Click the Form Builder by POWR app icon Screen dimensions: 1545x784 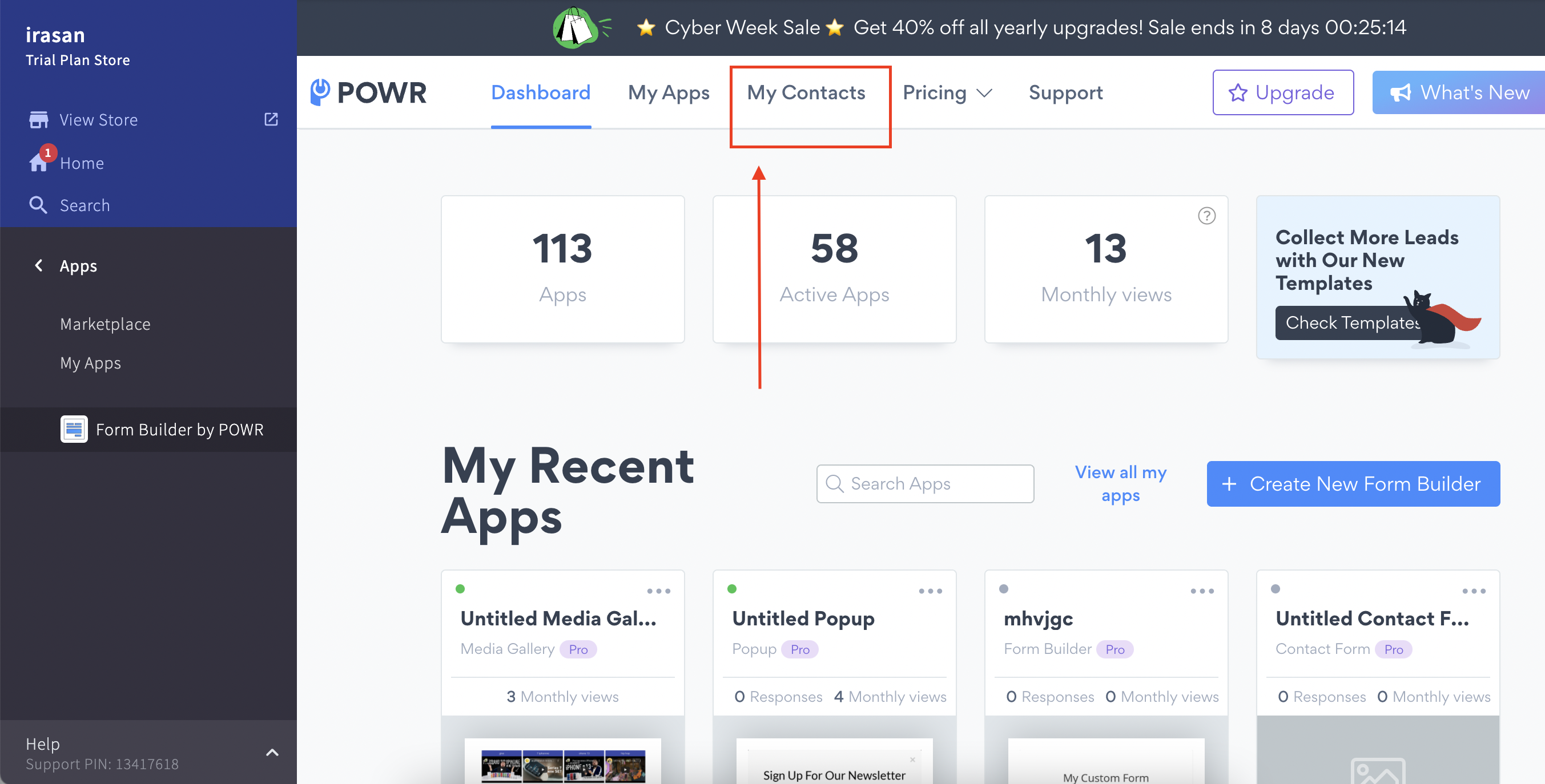(x=74, y=429)
